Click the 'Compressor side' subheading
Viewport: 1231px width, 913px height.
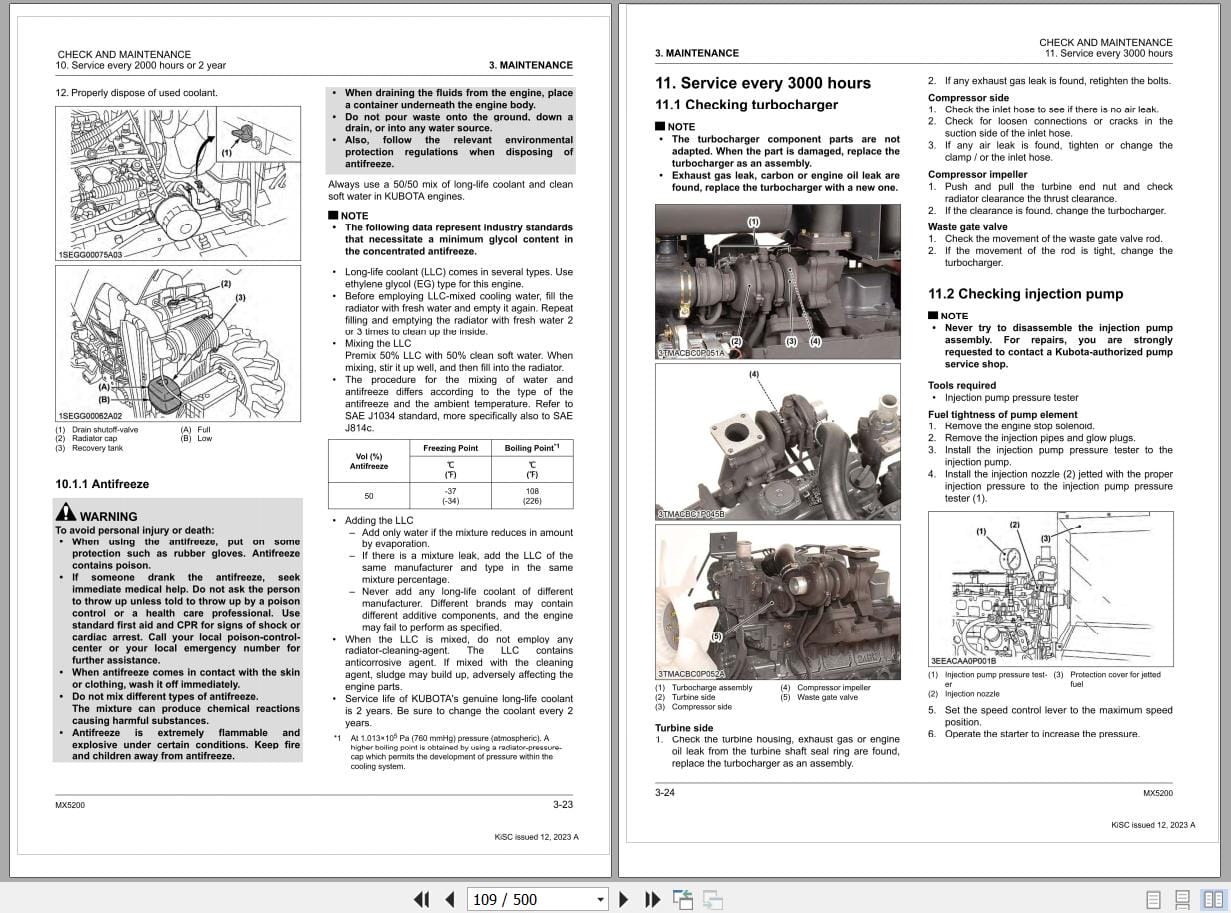coord(969,98)
